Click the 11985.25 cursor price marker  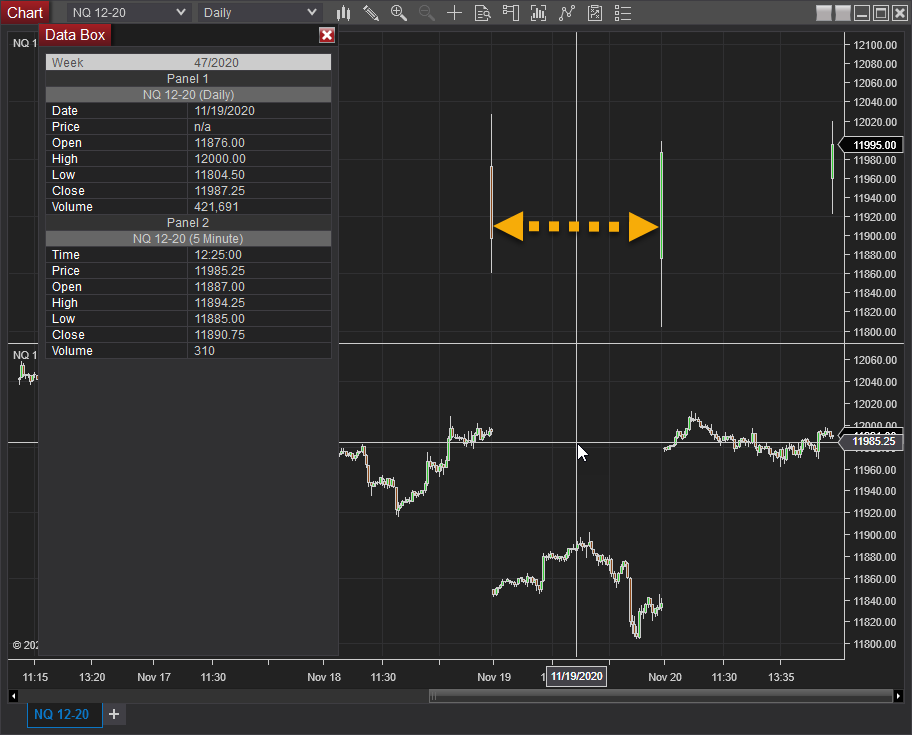click(873, 441)
